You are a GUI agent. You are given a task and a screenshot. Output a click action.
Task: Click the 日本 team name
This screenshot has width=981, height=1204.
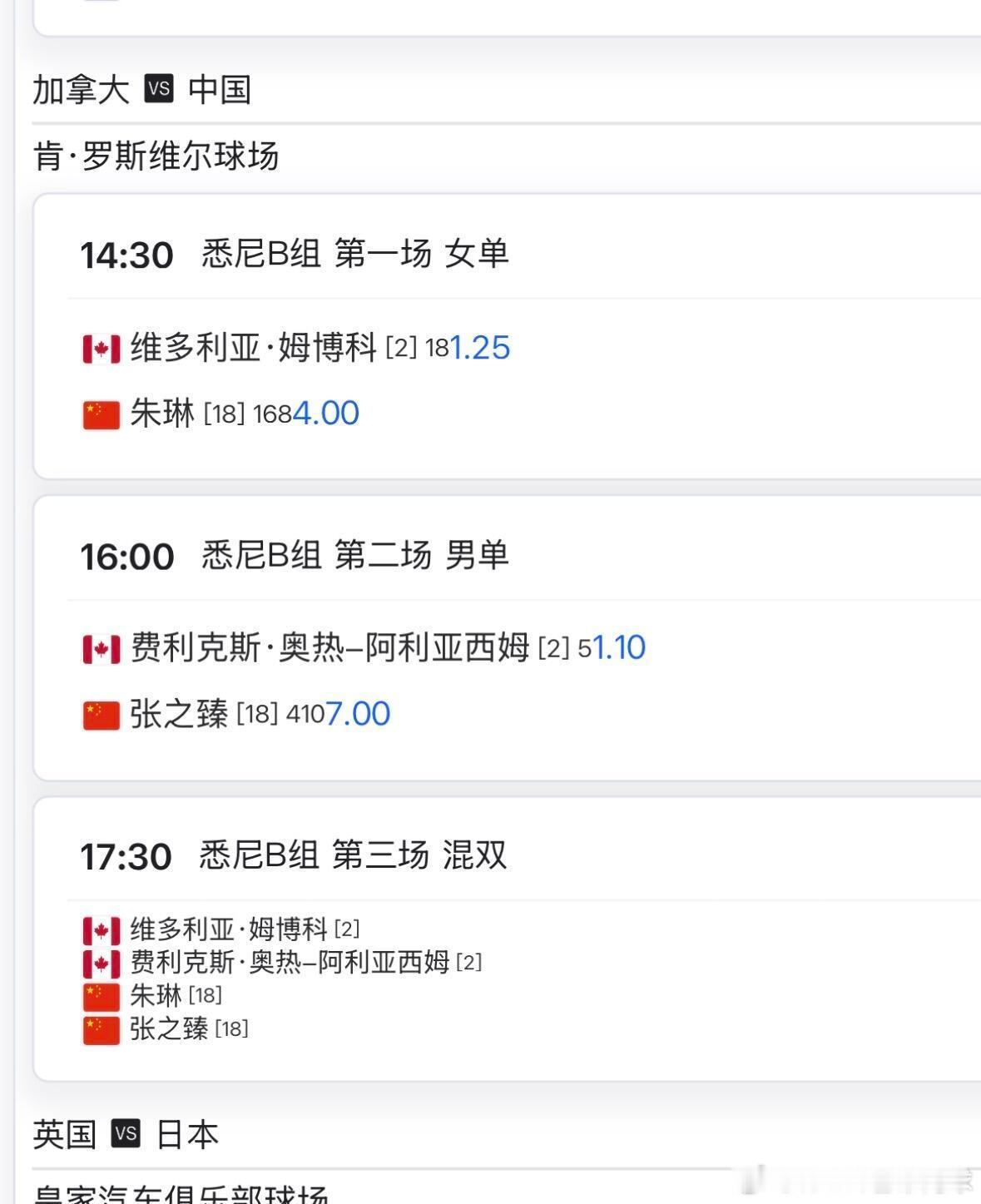click(x=187, y=1134)
